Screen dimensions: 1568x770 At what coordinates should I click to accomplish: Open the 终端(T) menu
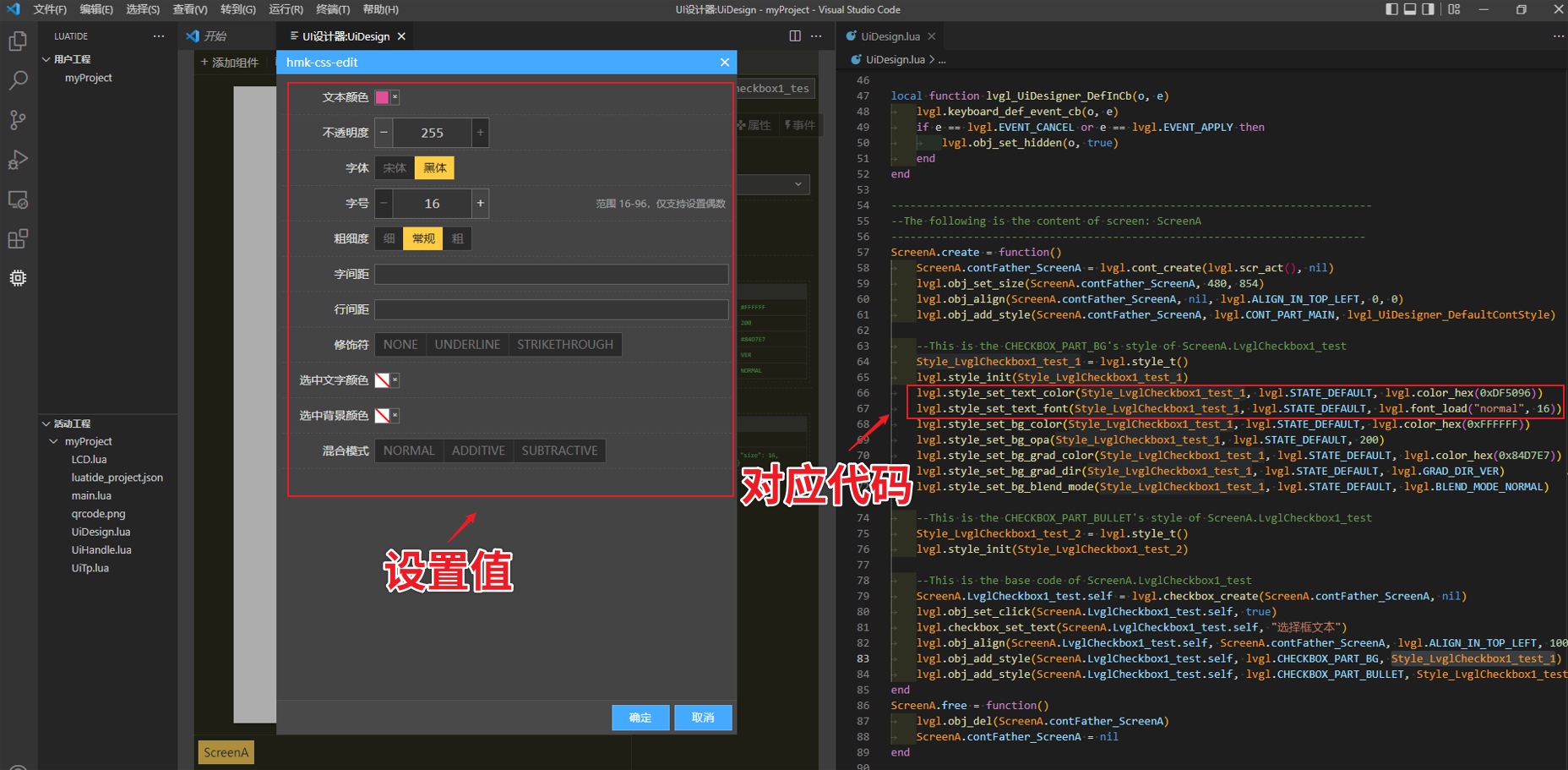point(332,9)
